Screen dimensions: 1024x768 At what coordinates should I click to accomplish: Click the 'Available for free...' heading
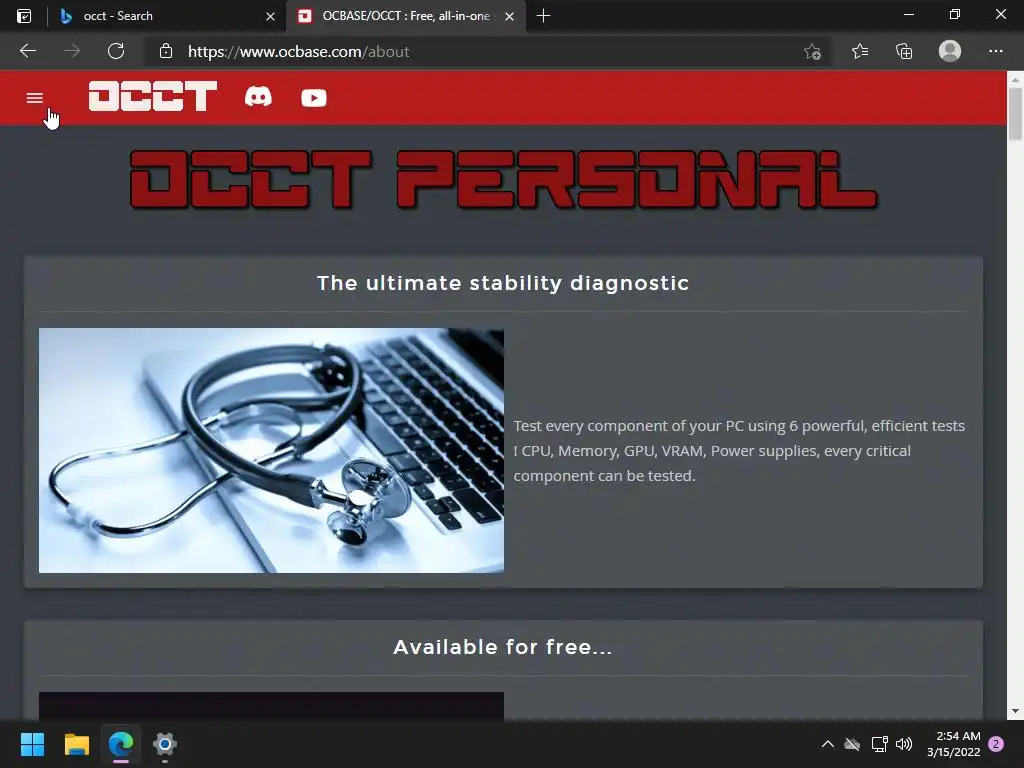coord(503,647)
